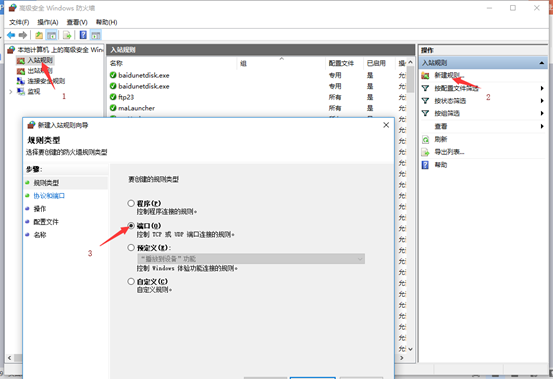Click the firewall app icon in main title bar

13,8
